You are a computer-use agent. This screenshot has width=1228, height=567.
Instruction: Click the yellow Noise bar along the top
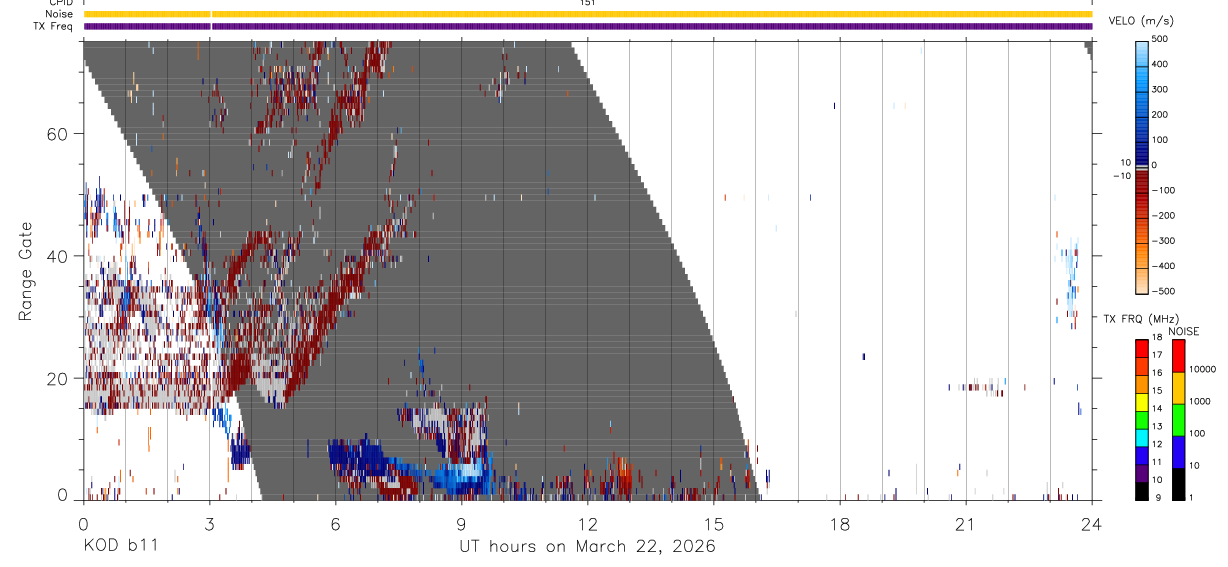click(x=588, y=14)
